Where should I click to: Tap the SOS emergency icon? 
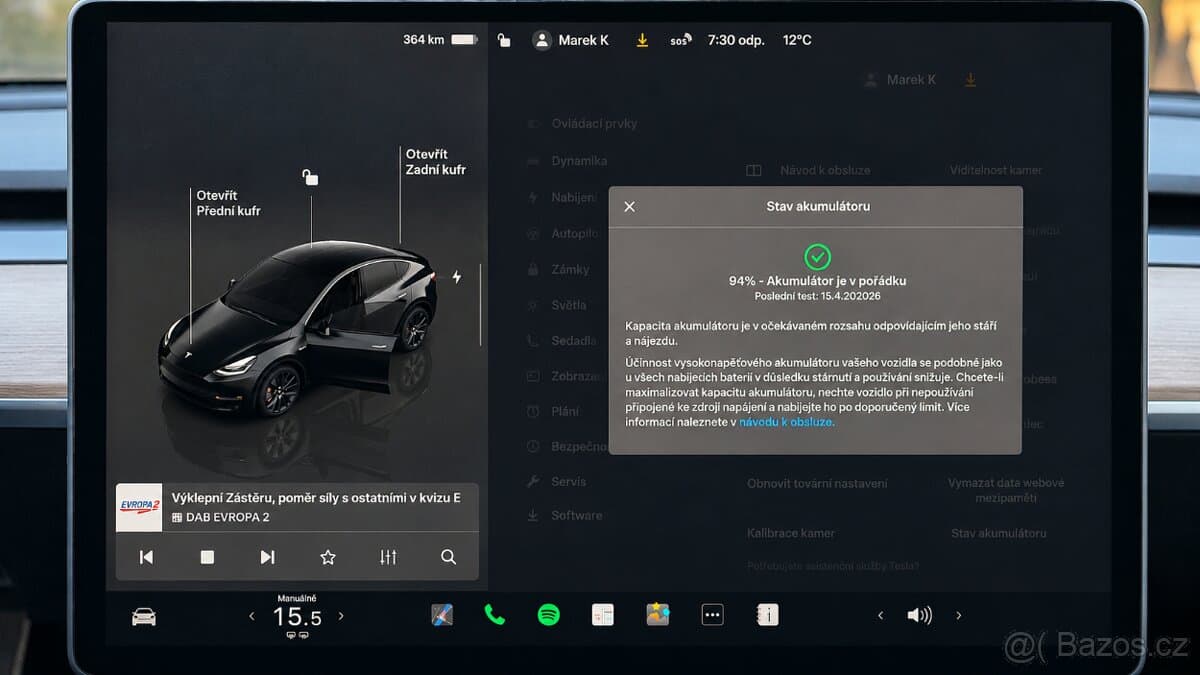point(681,40)
